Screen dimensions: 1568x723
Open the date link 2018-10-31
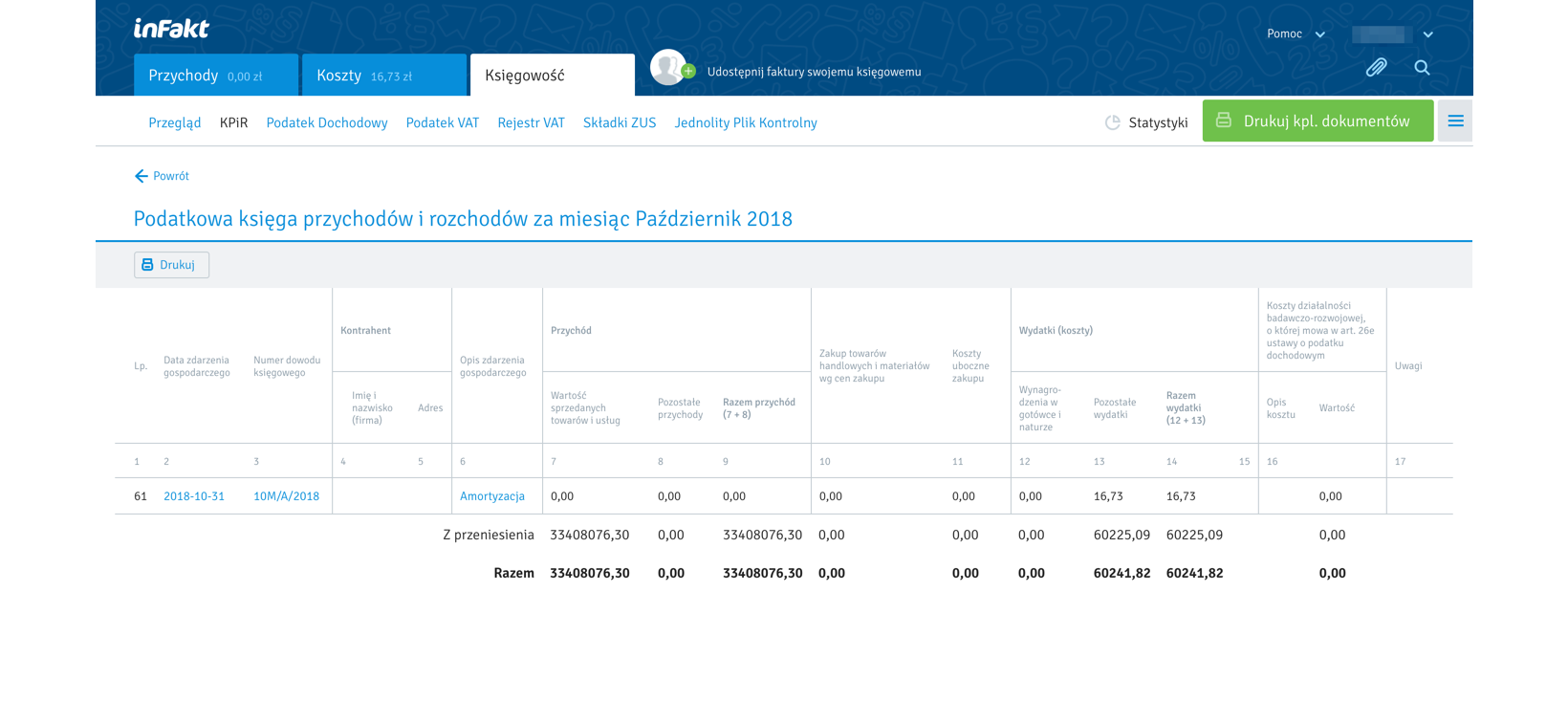click(194, 496)
